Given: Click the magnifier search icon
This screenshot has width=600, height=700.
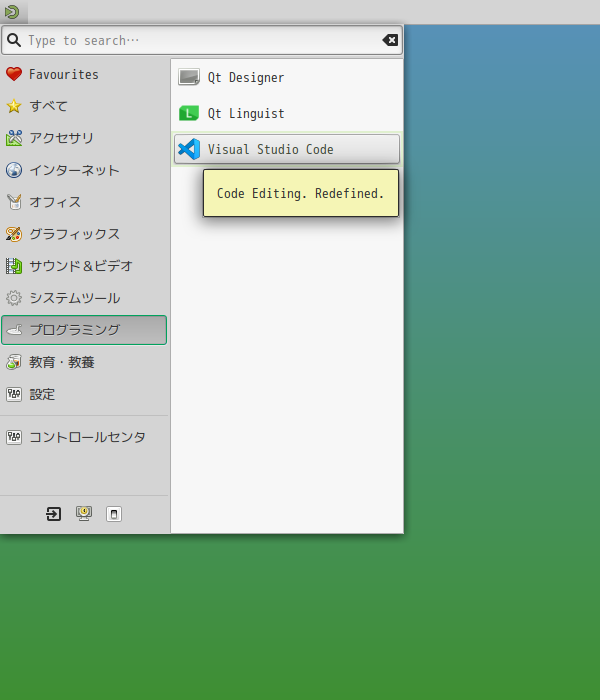Looking at the screenshot, I should click(x=14, y=40).
